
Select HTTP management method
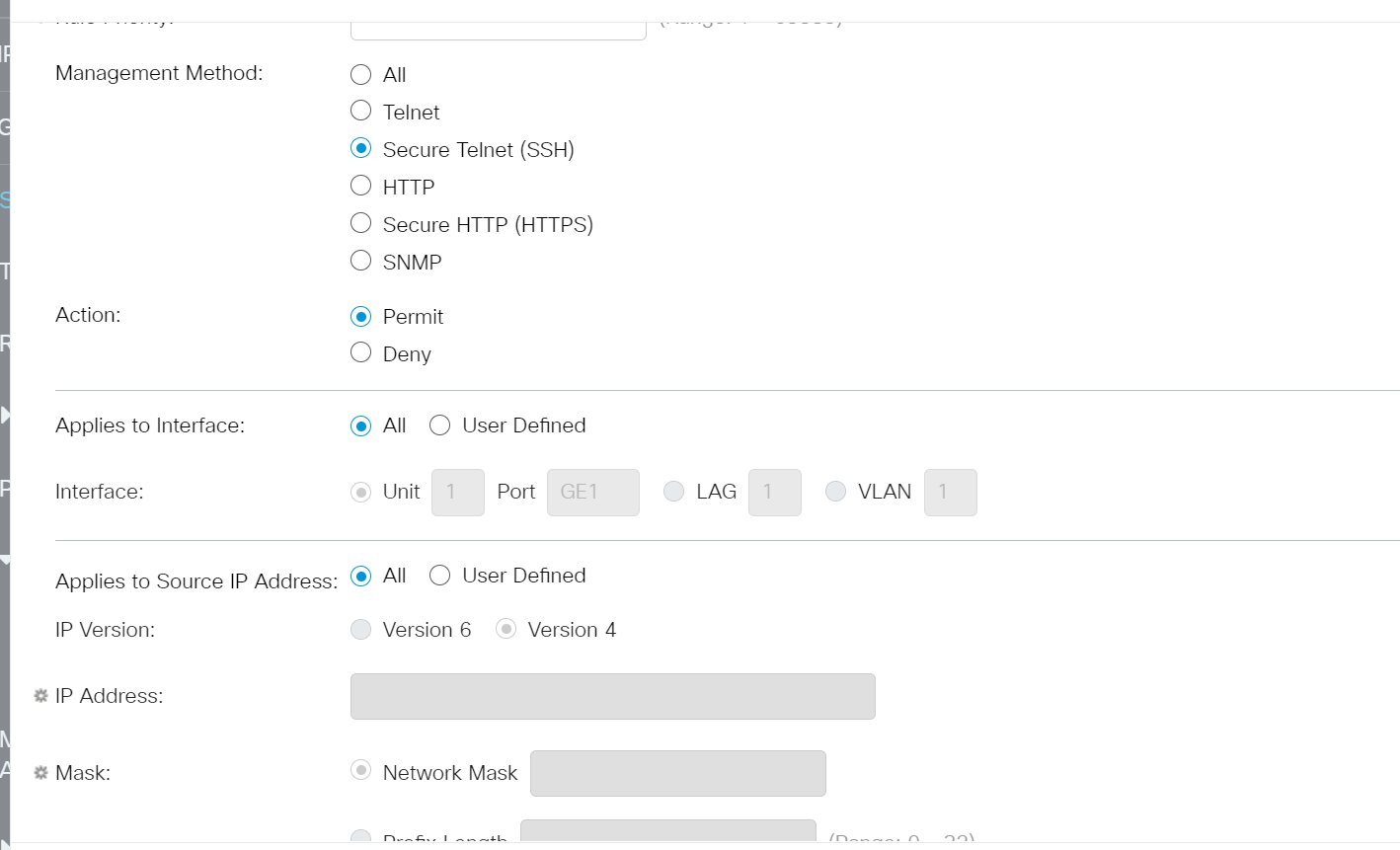(360, 185)
